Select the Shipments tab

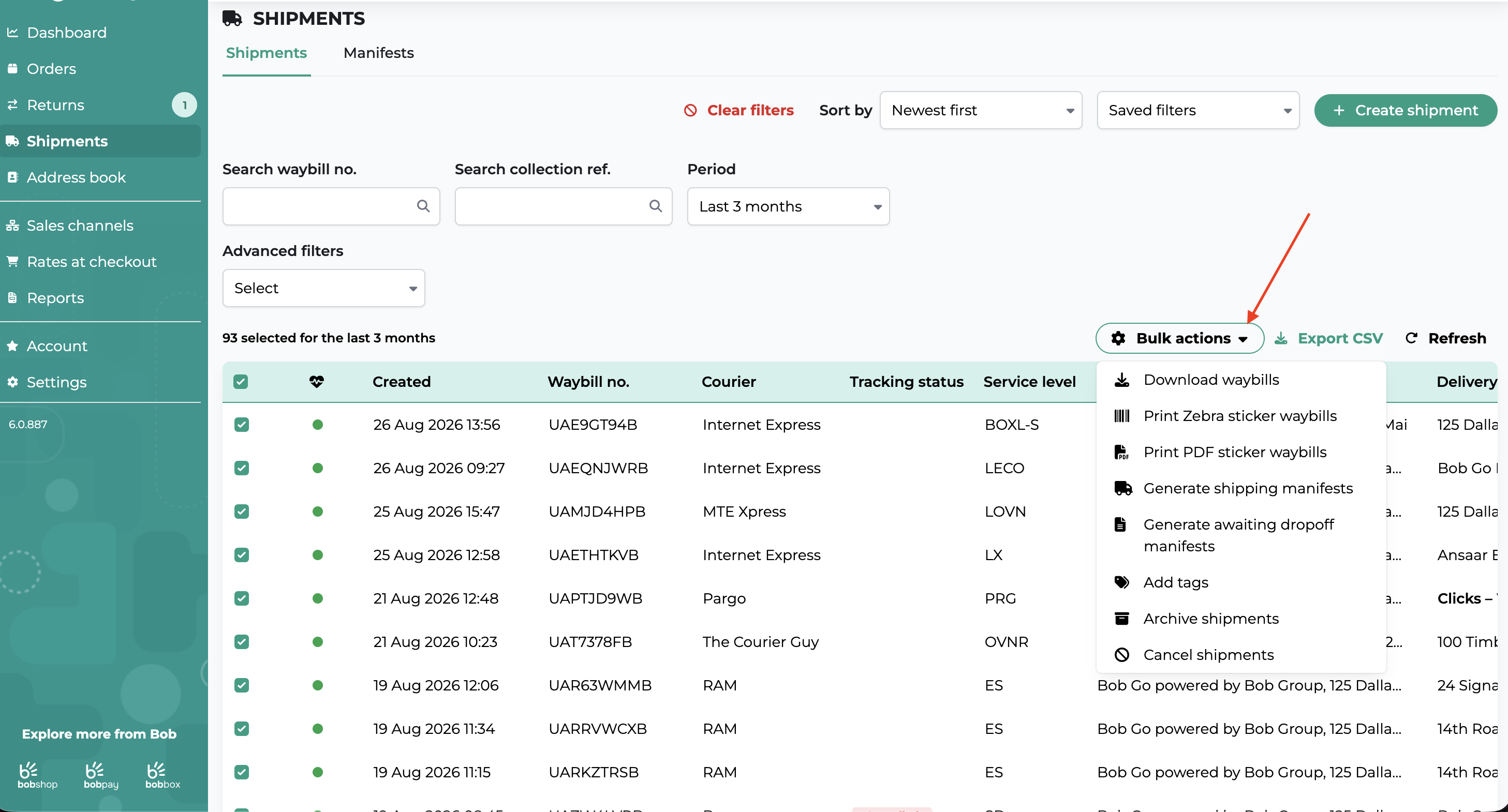267,53
